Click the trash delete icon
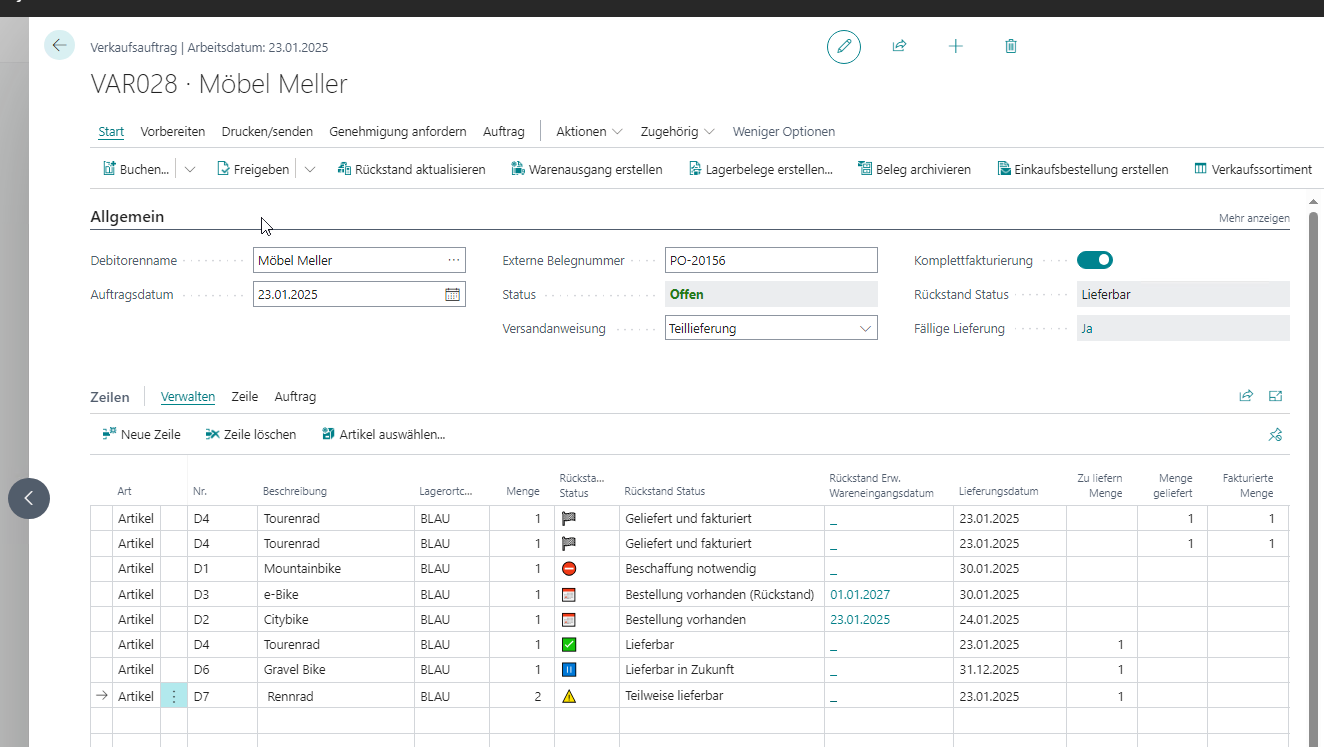 coord(1011,46)
